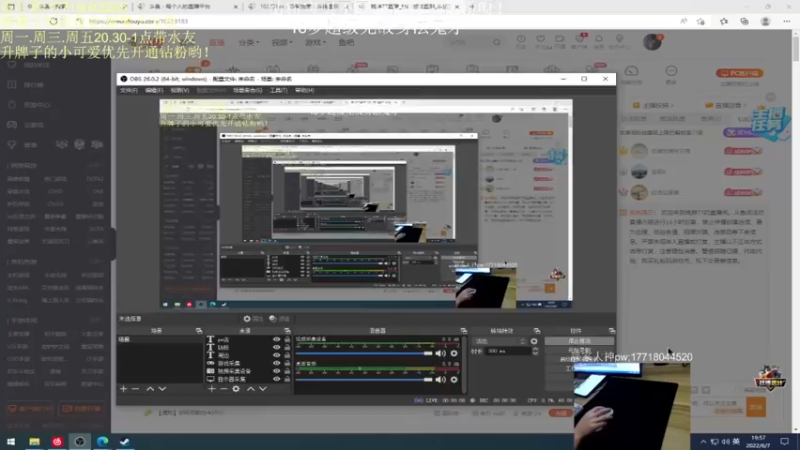Click the 属性 properties button above docks

point(254,319)
